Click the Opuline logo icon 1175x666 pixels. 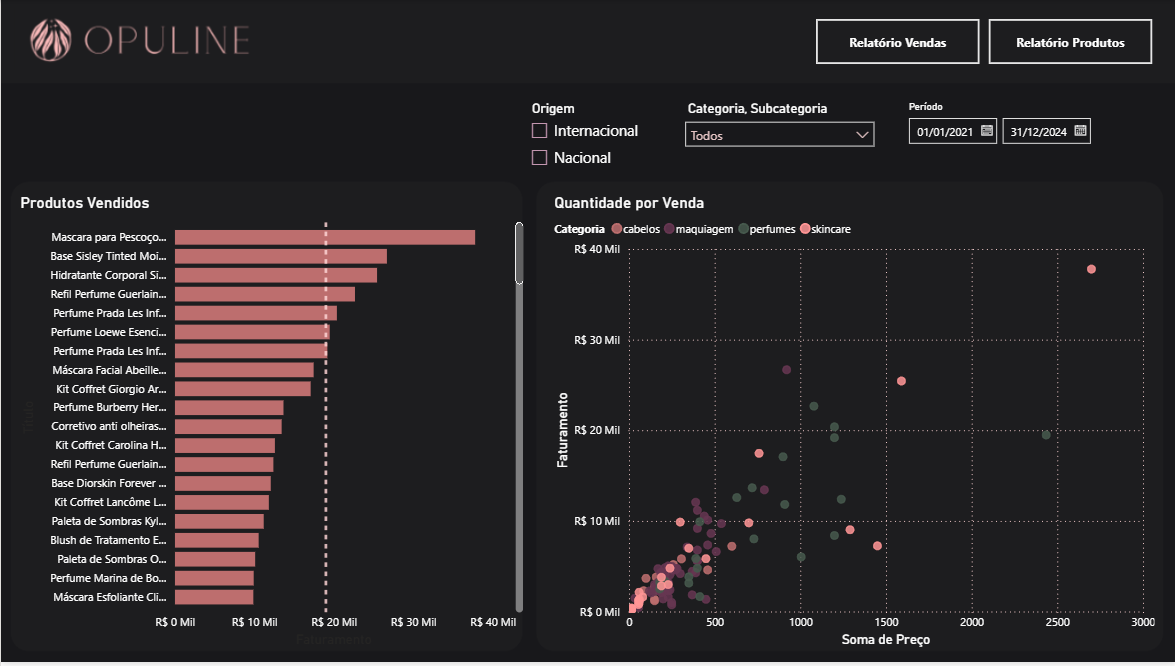pos(51,40)
